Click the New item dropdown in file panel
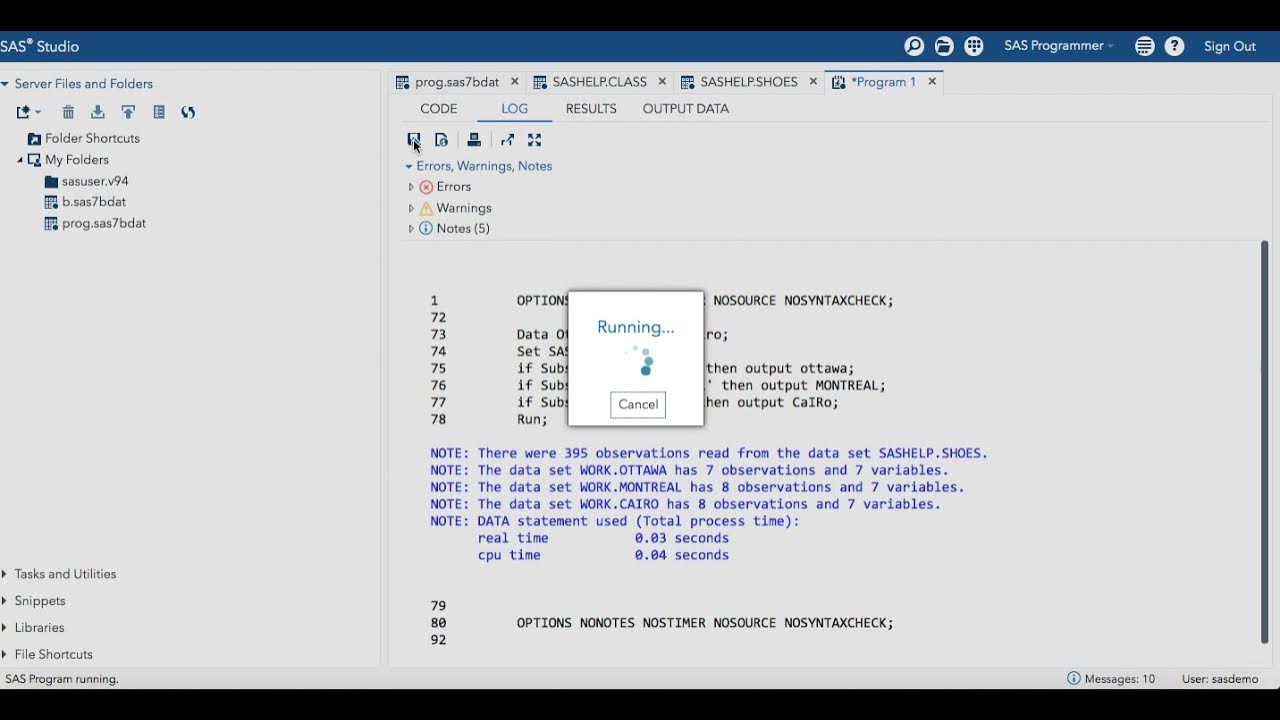 [x=28, y=112]
